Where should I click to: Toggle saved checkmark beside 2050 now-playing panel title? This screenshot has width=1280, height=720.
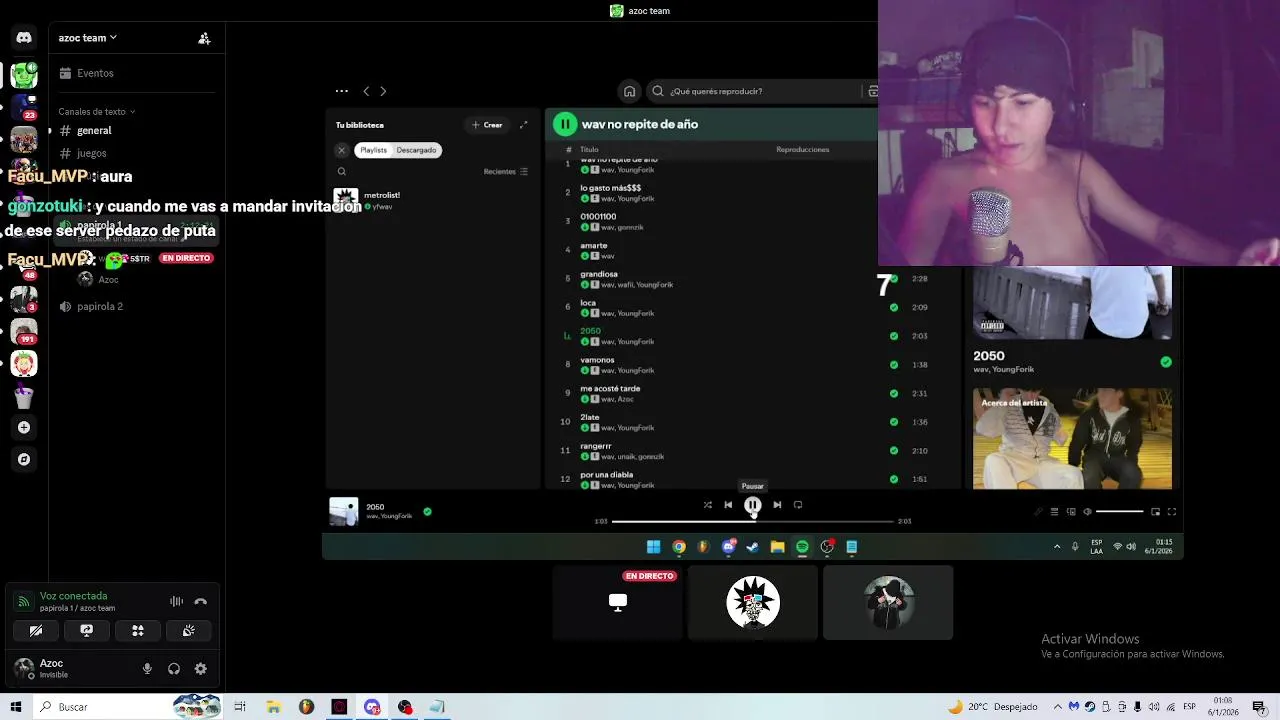click(1165, 362)
